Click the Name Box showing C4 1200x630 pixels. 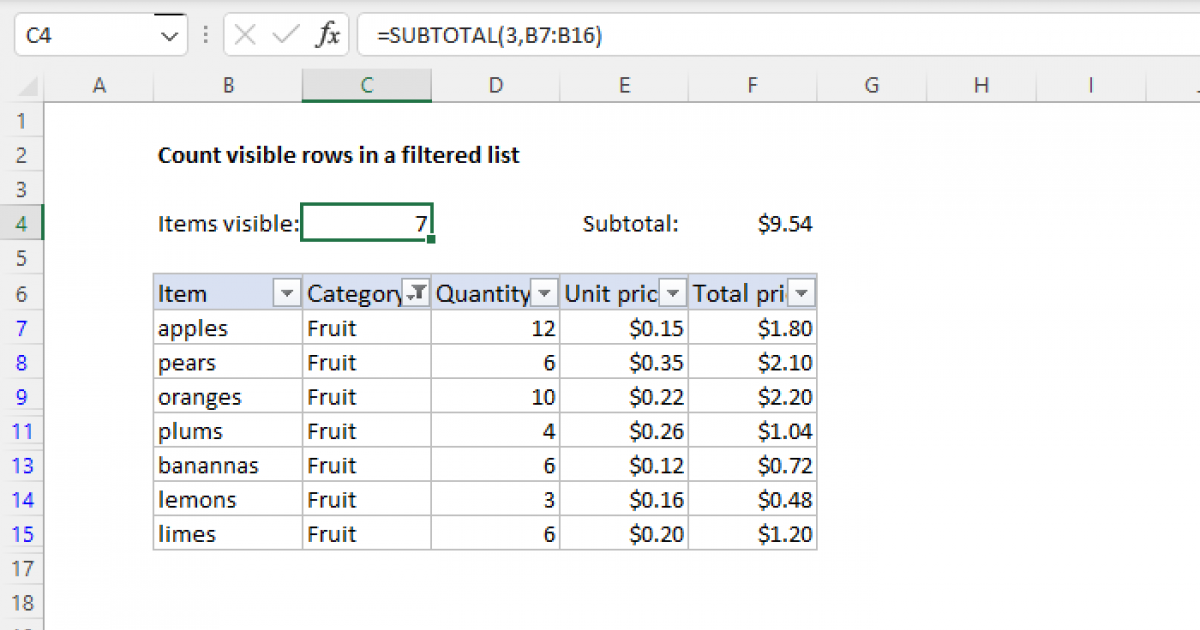click(x=85, y=36)
